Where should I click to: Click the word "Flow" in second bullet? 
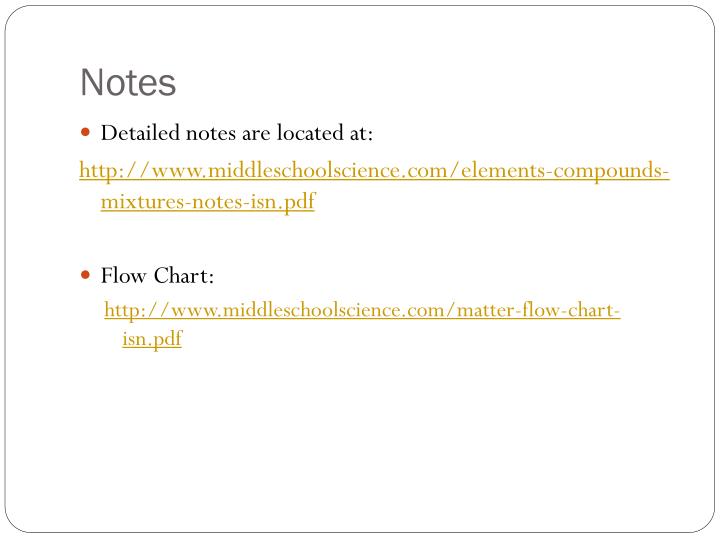pyautogui.click(x=124, y=276)
